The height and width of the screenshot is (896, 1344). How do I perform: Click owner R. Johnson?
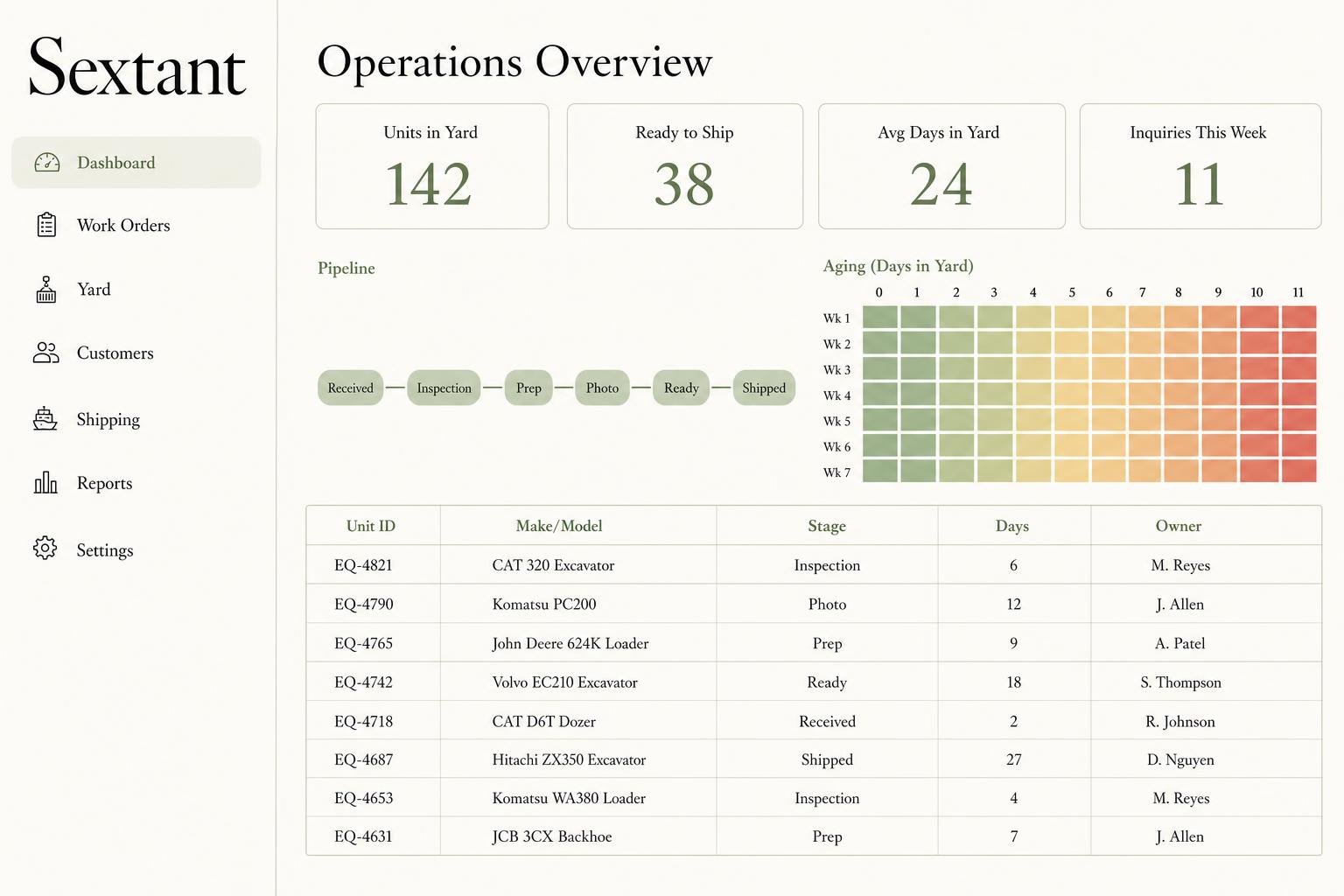point(1180,721)
